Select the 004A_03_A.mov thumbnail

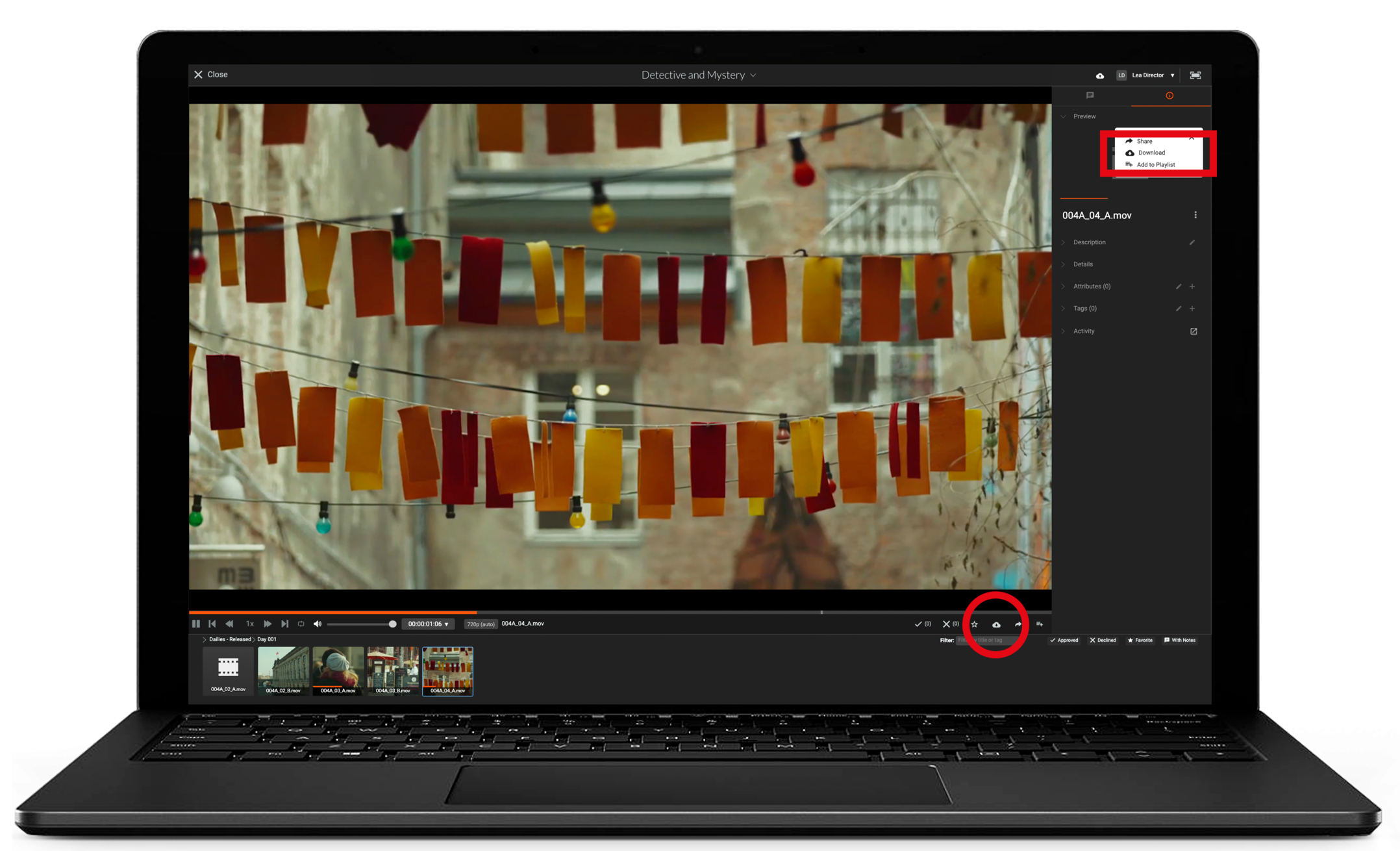point(338,671)
